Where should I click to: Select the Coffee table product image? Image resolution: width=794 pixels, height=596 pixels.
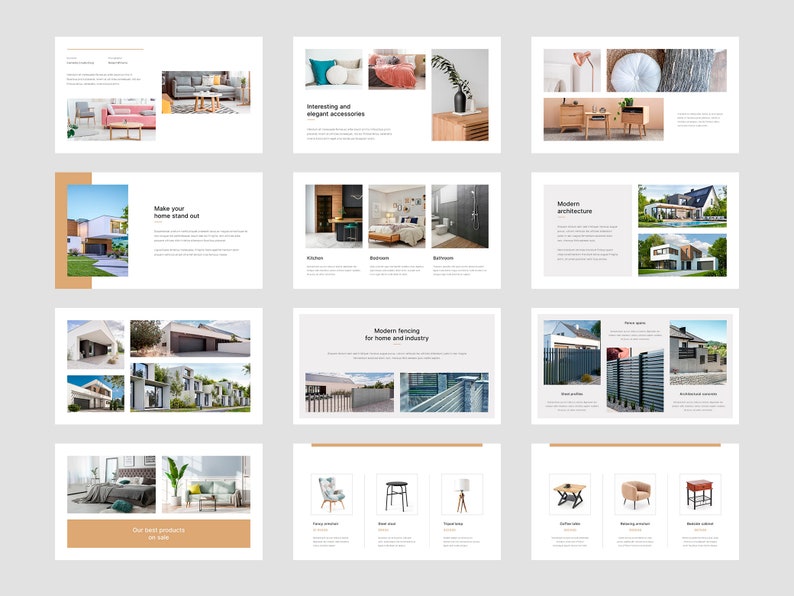coord(570,495)
